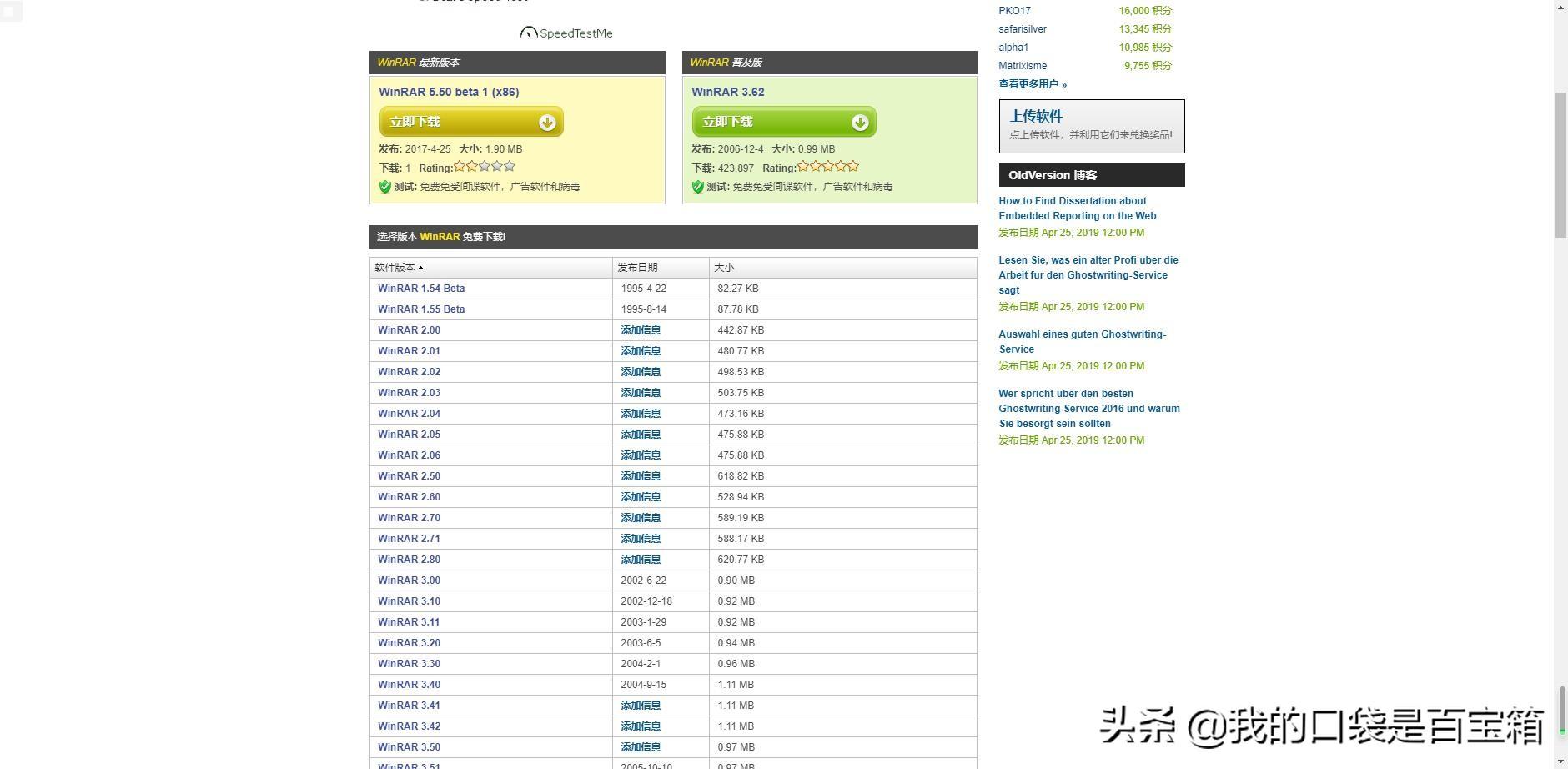Open WinRAR 2.04 version link
Screen dimensions: 1568x769
coord(409,414)
